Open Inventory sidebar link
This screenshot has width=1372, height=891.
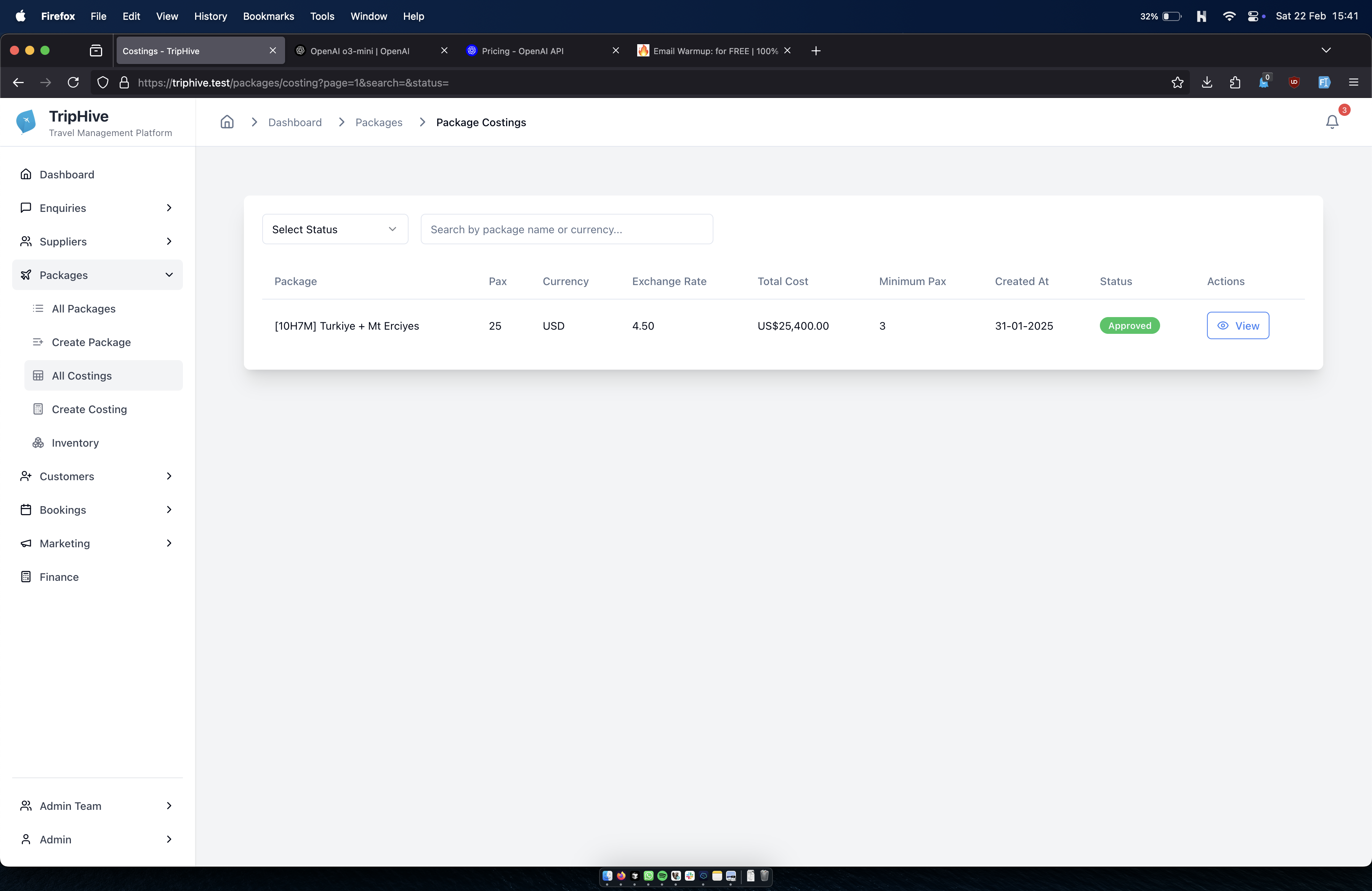103,442
